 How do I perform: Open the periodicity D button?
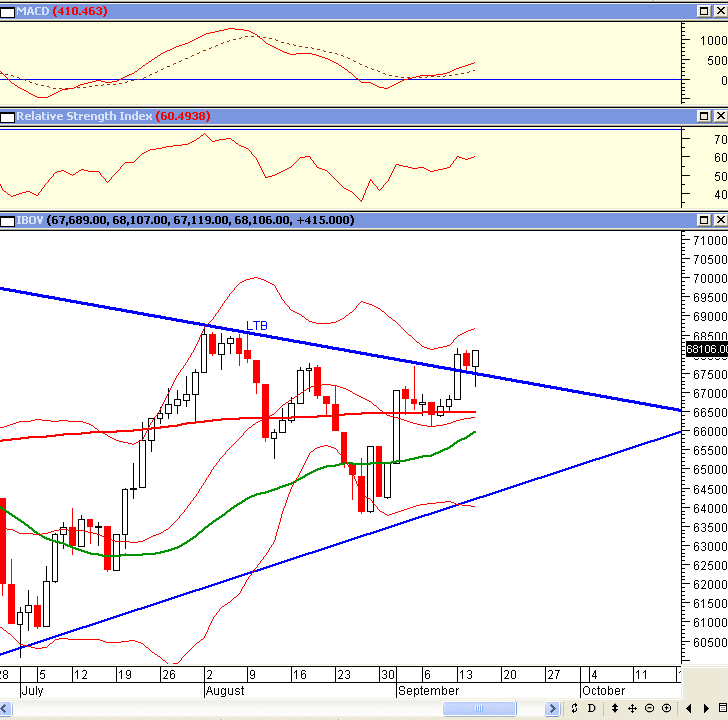pos(591,708)
